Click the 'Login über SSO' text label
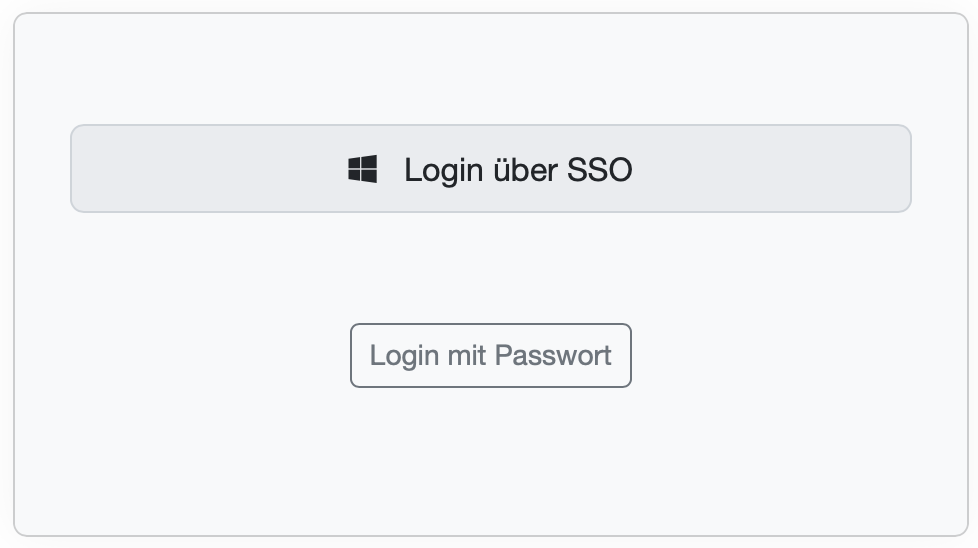 (518, 170)
